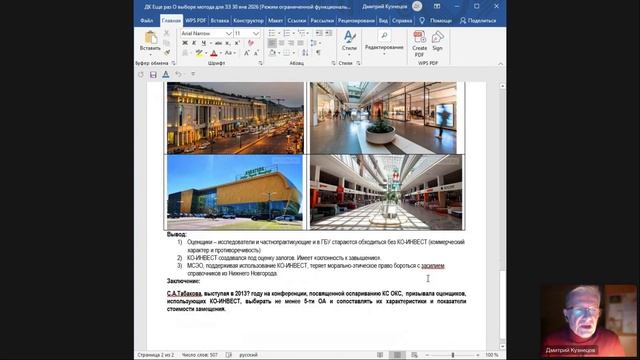Click the Undo arrow in quick access toolbar
The width and height of the screenshot is (640, 360).
[178, 74]
